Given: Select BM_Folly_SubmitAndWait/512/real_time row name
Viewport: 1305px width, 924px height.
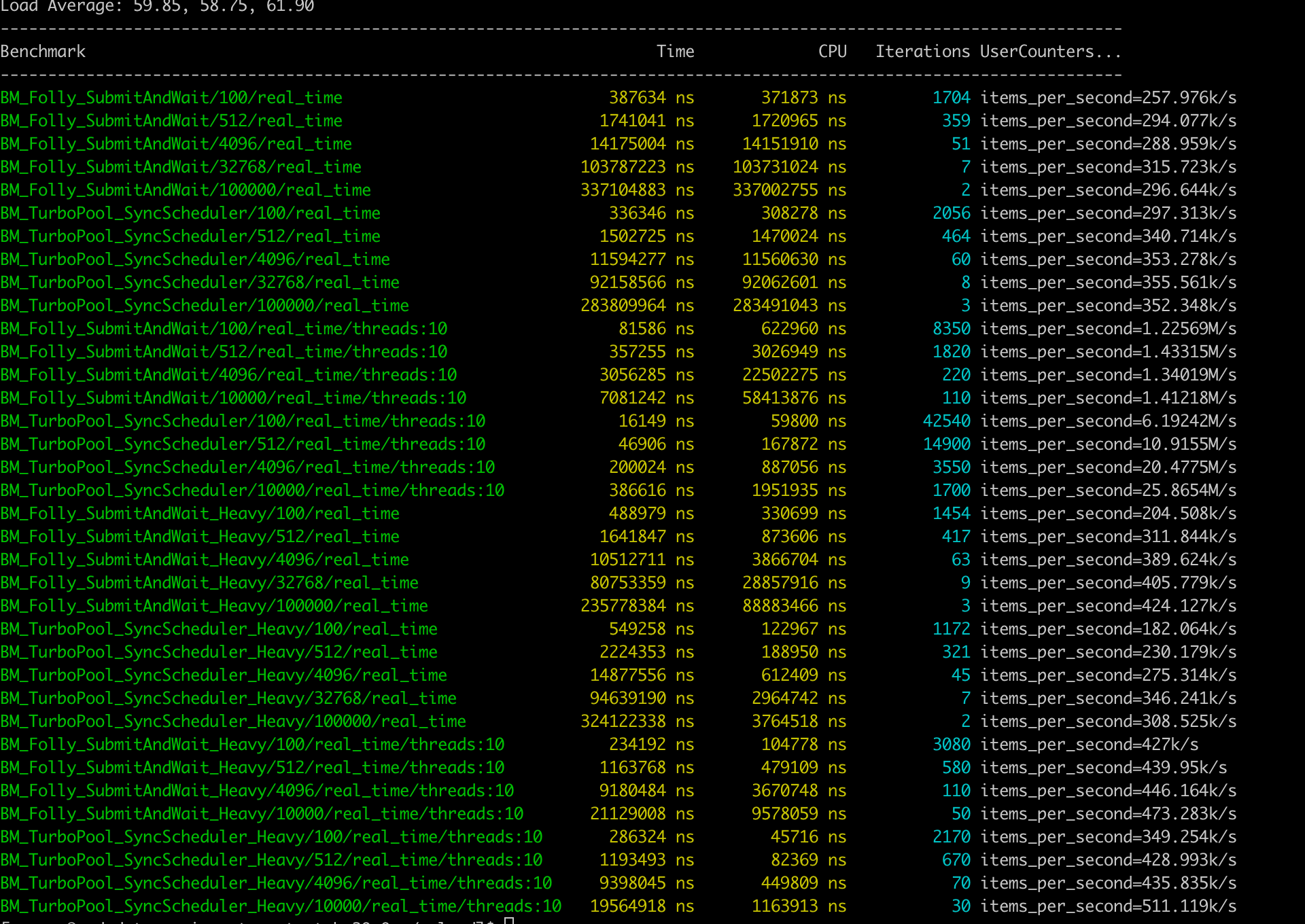Looking at the screenshot, I should pyautogui.click(x=171, y=121).
